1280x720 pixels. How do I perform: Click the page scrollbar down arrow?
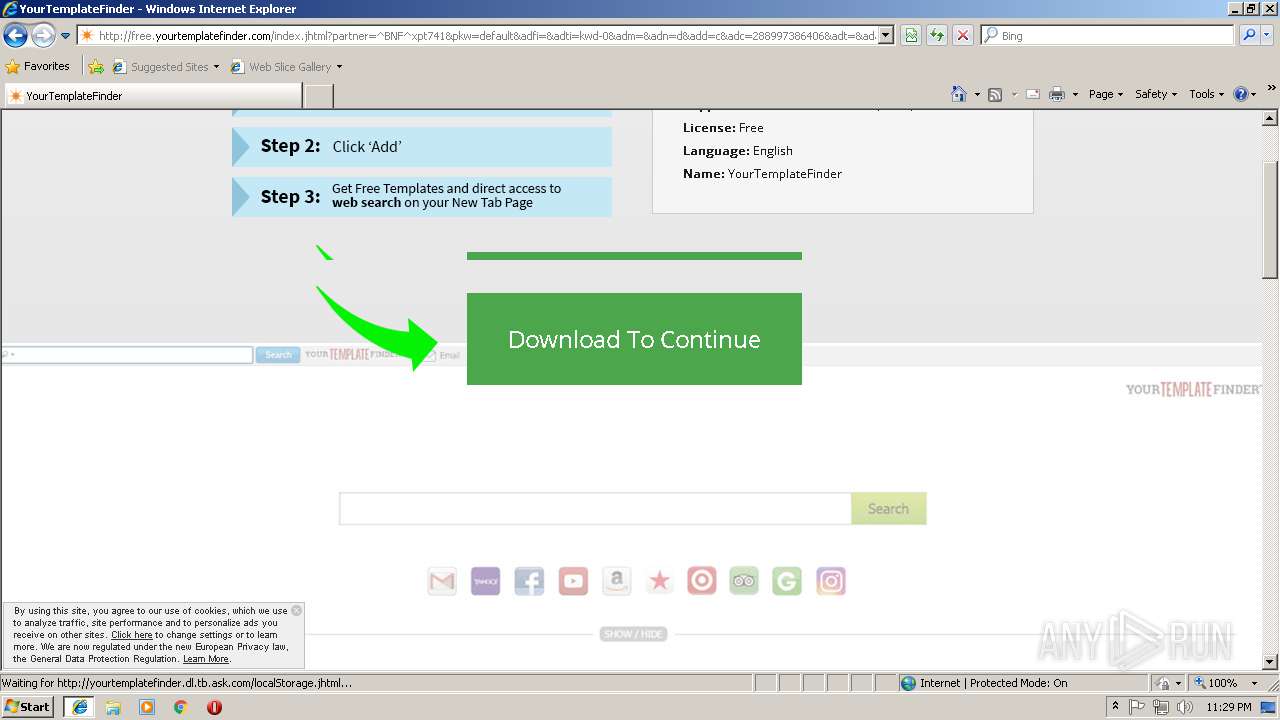[1270, 661]
